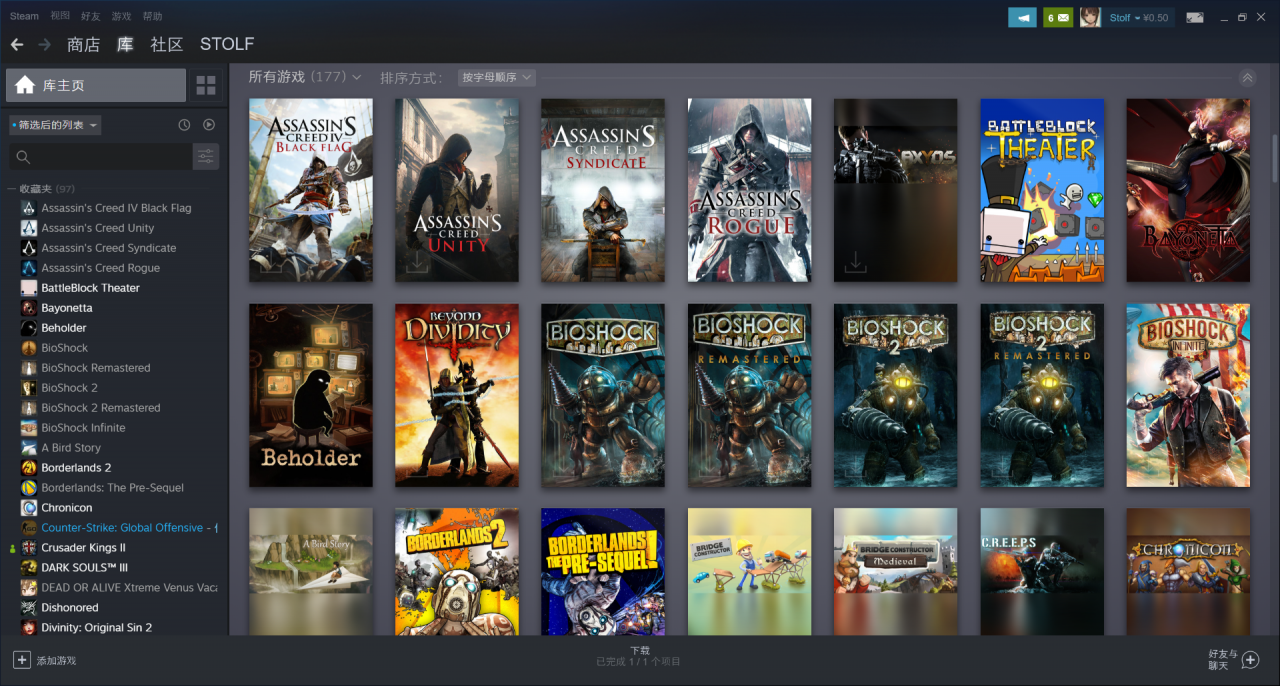Image resolution: width=1280 pixels, height=686 pixels.
Task: Click the Chronicon list icon
Action: [x=29, y=508]
